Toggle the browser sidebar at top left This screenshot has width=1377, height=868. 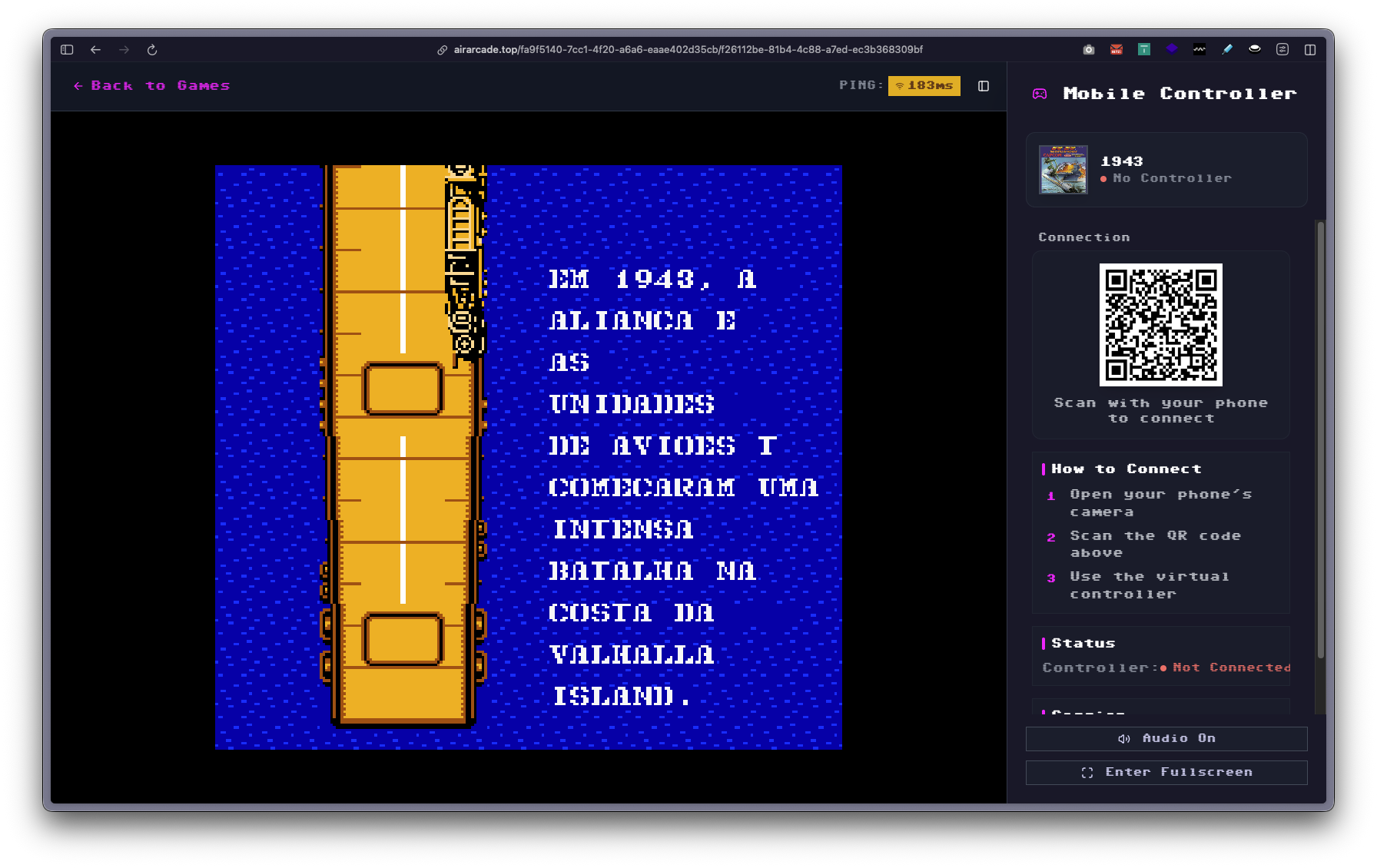tap(66, 49)
